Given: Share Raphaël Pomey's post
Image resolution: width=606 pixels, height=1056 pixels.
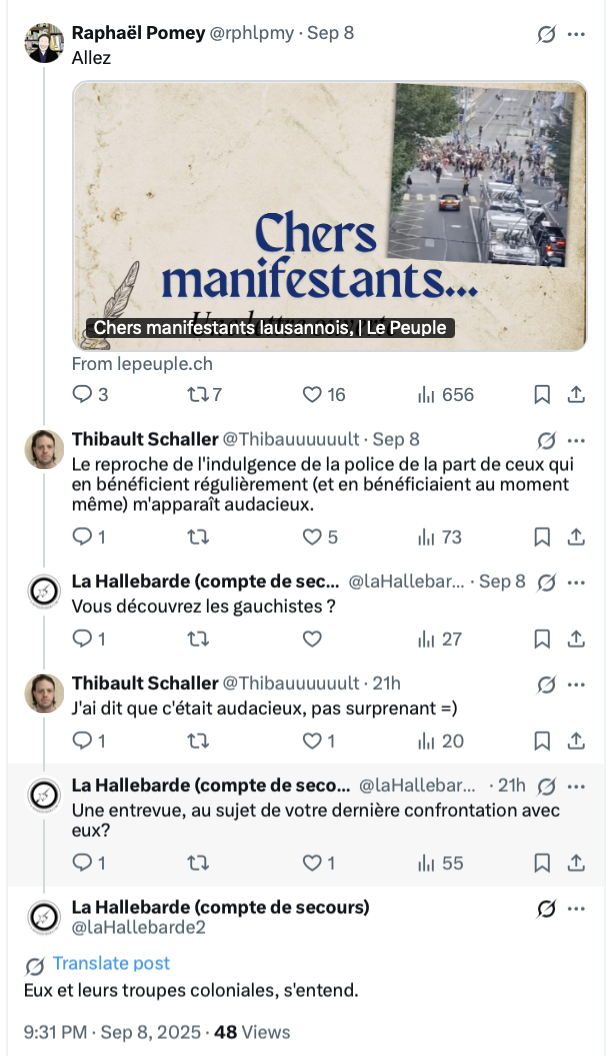Looking at the screenshot, I should (x=576, y=395).
